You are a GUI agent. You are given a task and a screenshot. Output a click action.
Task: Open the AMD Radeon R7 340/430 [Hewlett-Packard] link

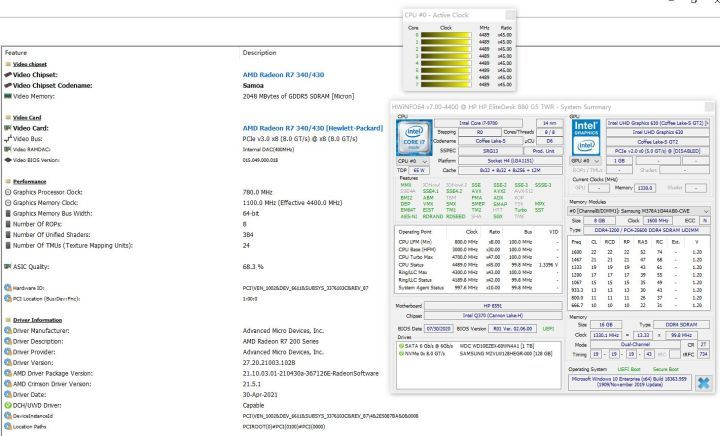pos(313,128)
